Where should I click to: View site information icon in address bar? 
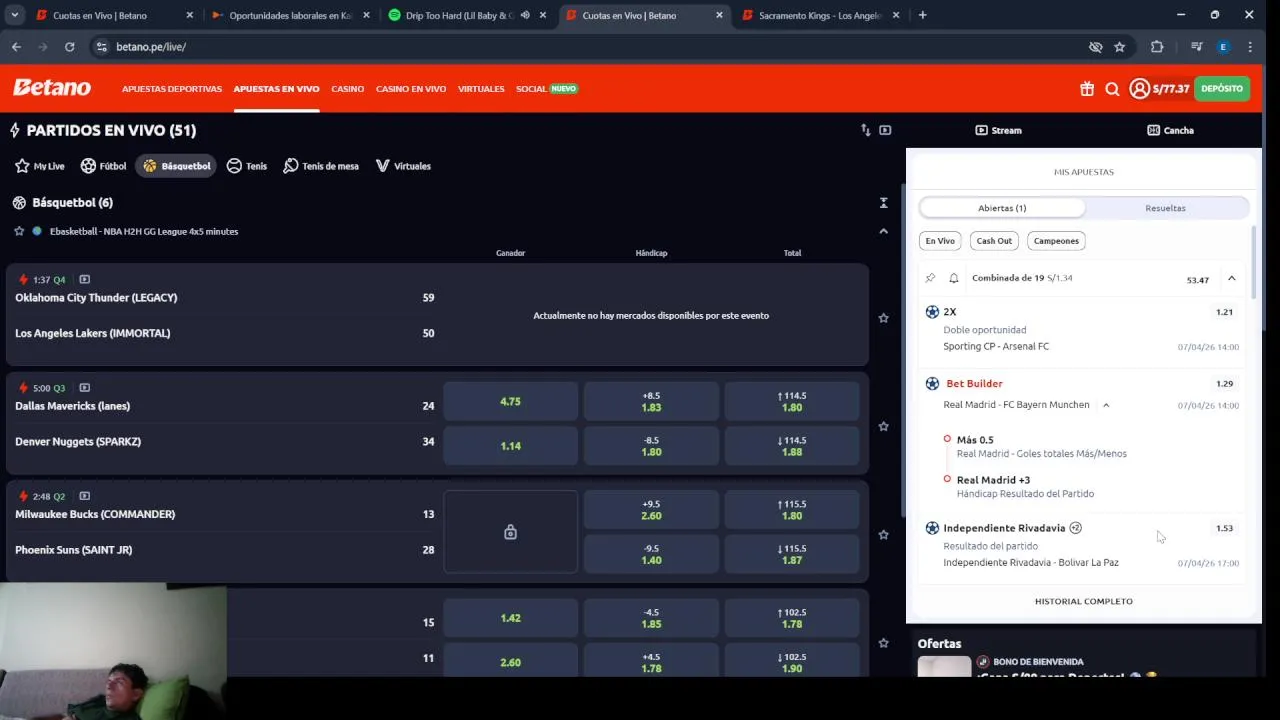pyautogui.click(x=101, y=46)
